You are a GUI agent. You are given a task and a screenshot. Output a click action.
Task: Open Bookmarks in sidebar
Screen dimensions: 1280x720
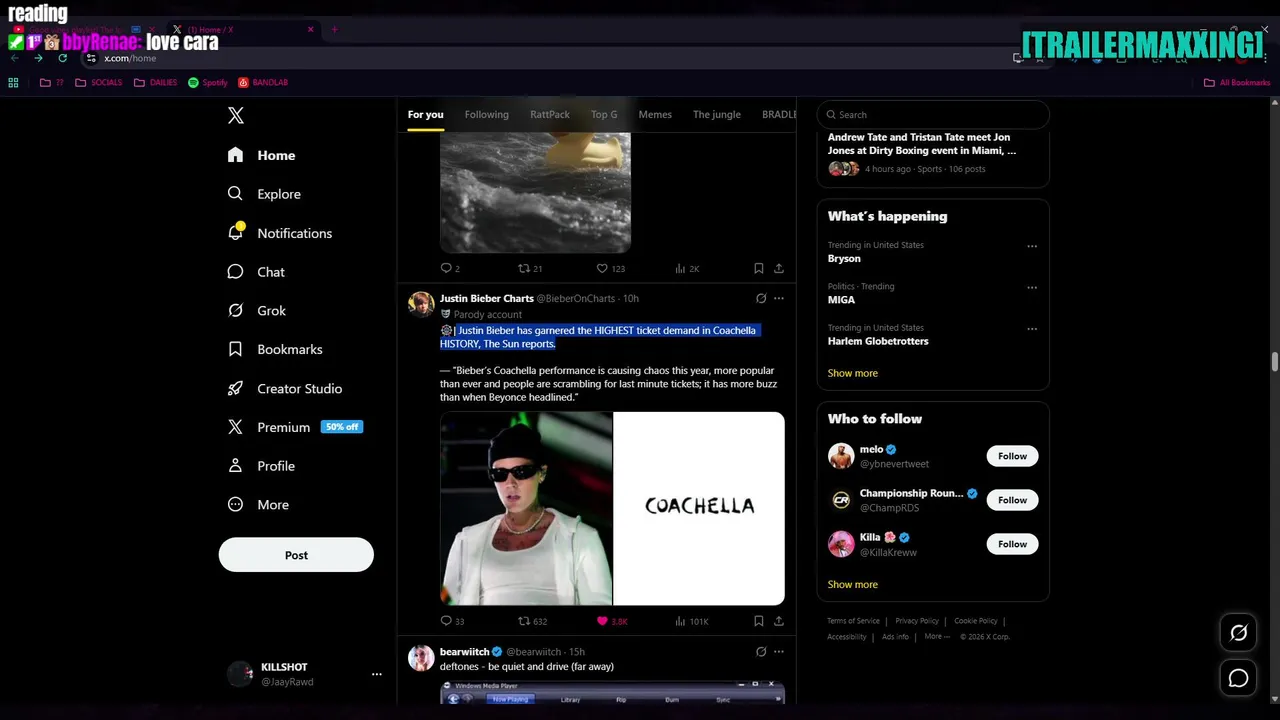[x=275, y=349]
